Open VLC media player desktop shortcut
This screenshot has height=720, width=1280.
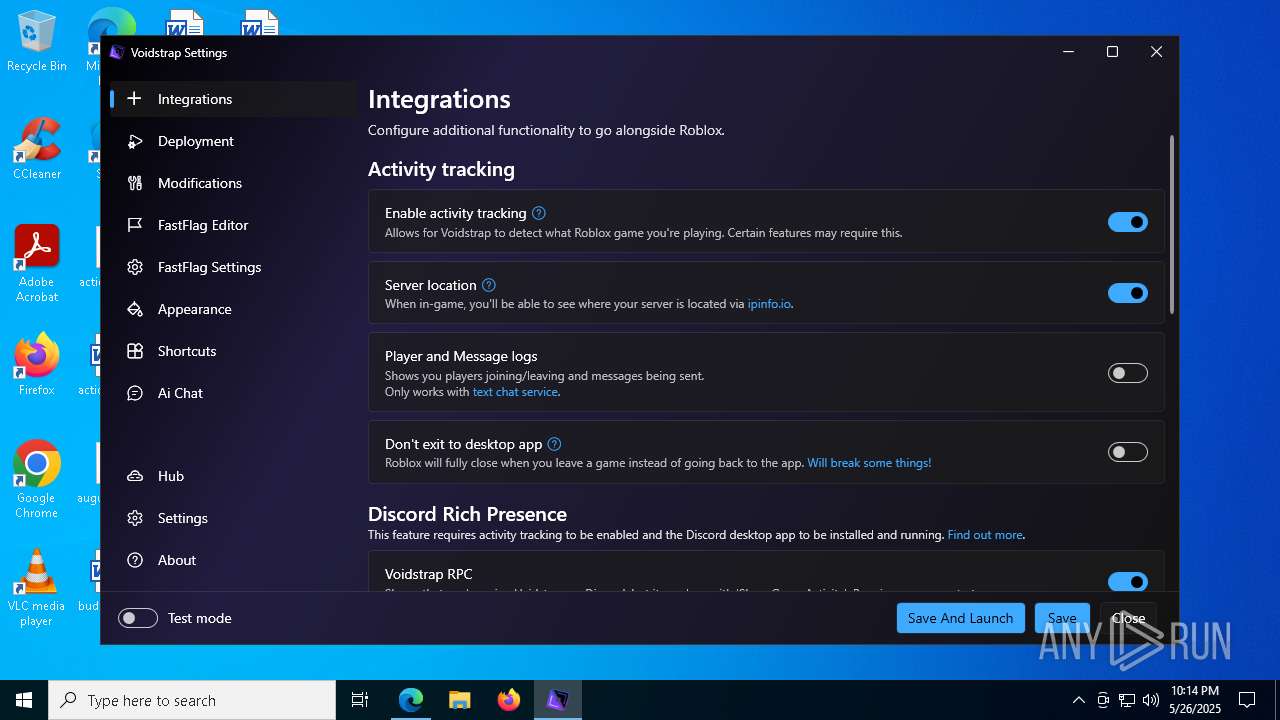click(37, 588)
